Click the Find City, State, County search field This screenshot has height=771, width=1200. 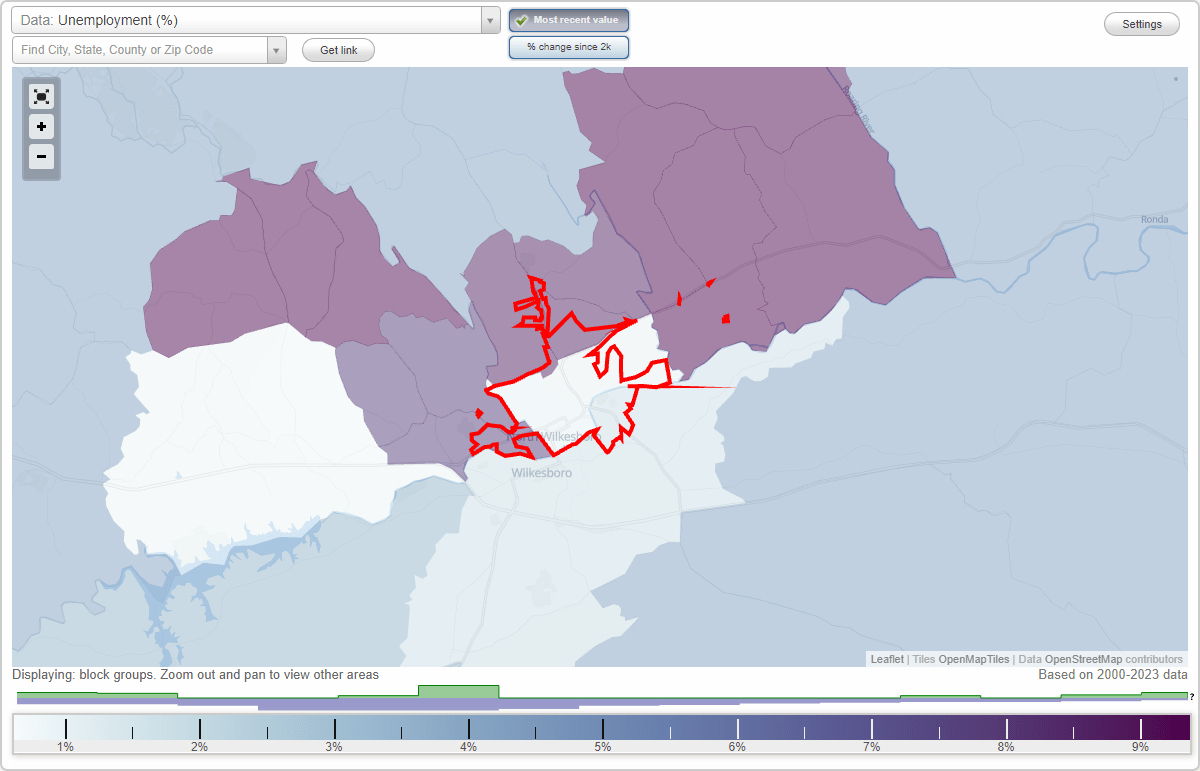140,50
